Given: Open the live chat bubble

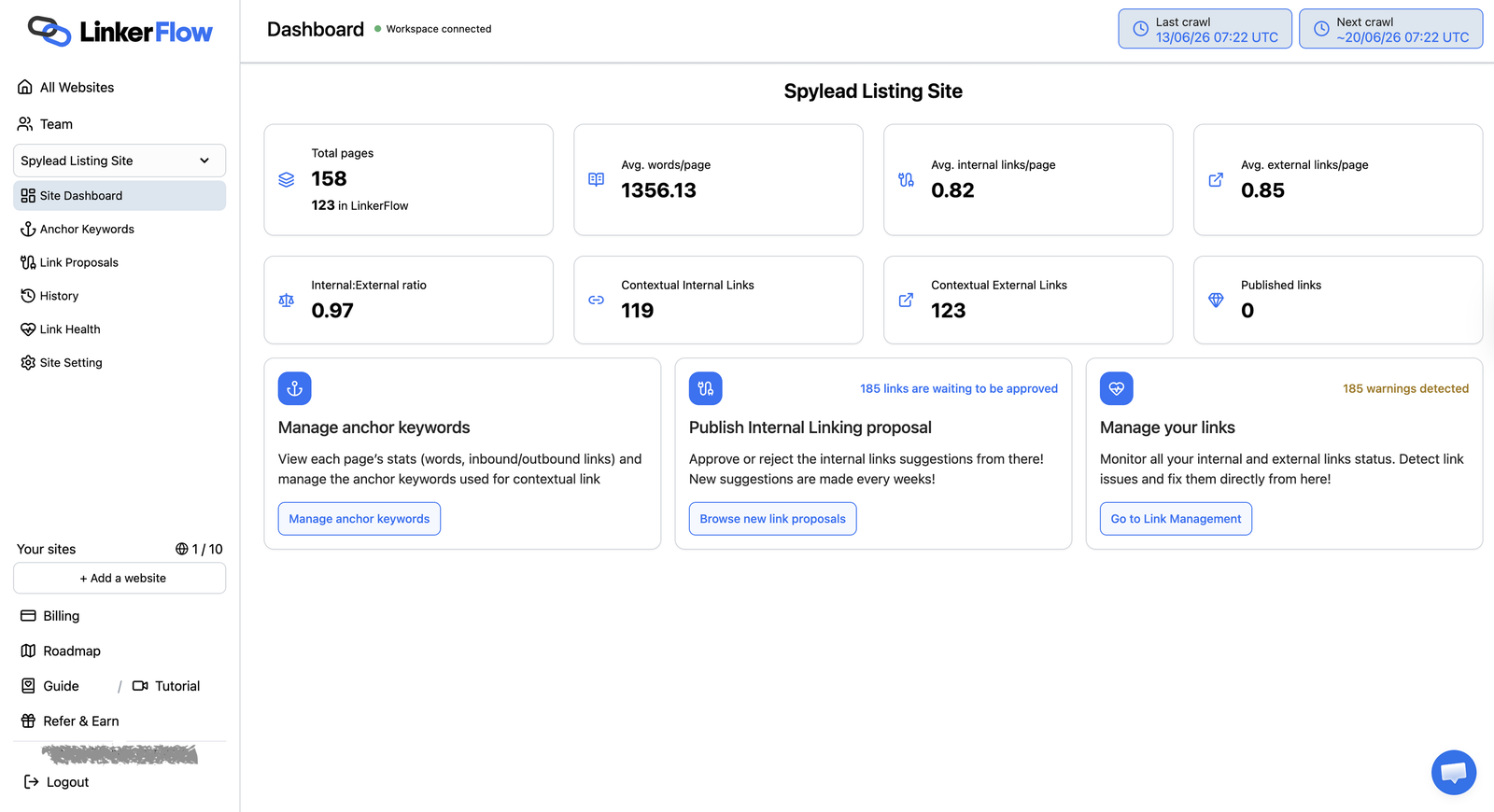Looking at the screenshot, I should (1454, 773).
